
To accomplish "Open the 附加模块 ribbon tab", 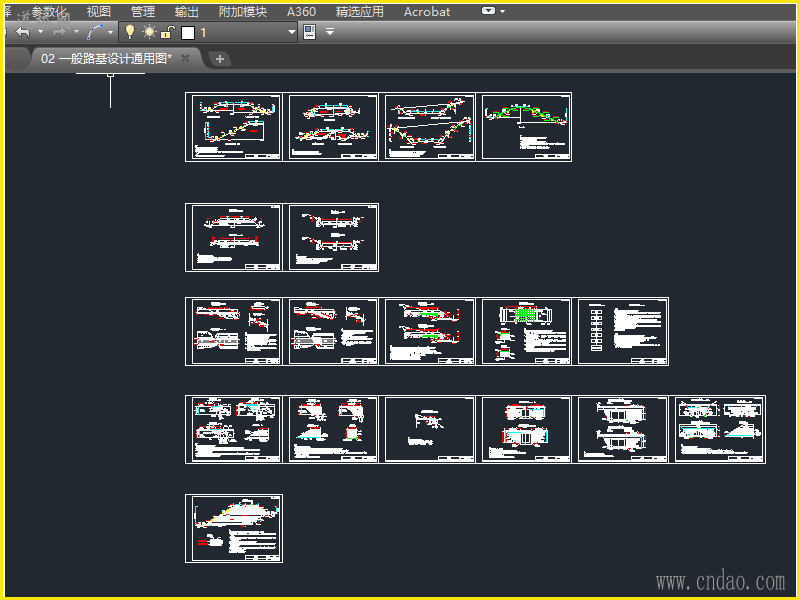I will click(x=243, y=12).
